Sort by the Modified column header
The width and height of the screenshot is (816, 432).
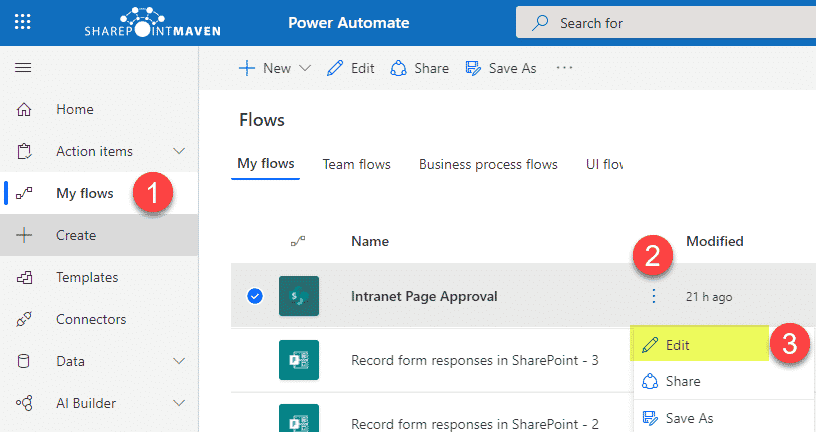(x=715, y=242)
